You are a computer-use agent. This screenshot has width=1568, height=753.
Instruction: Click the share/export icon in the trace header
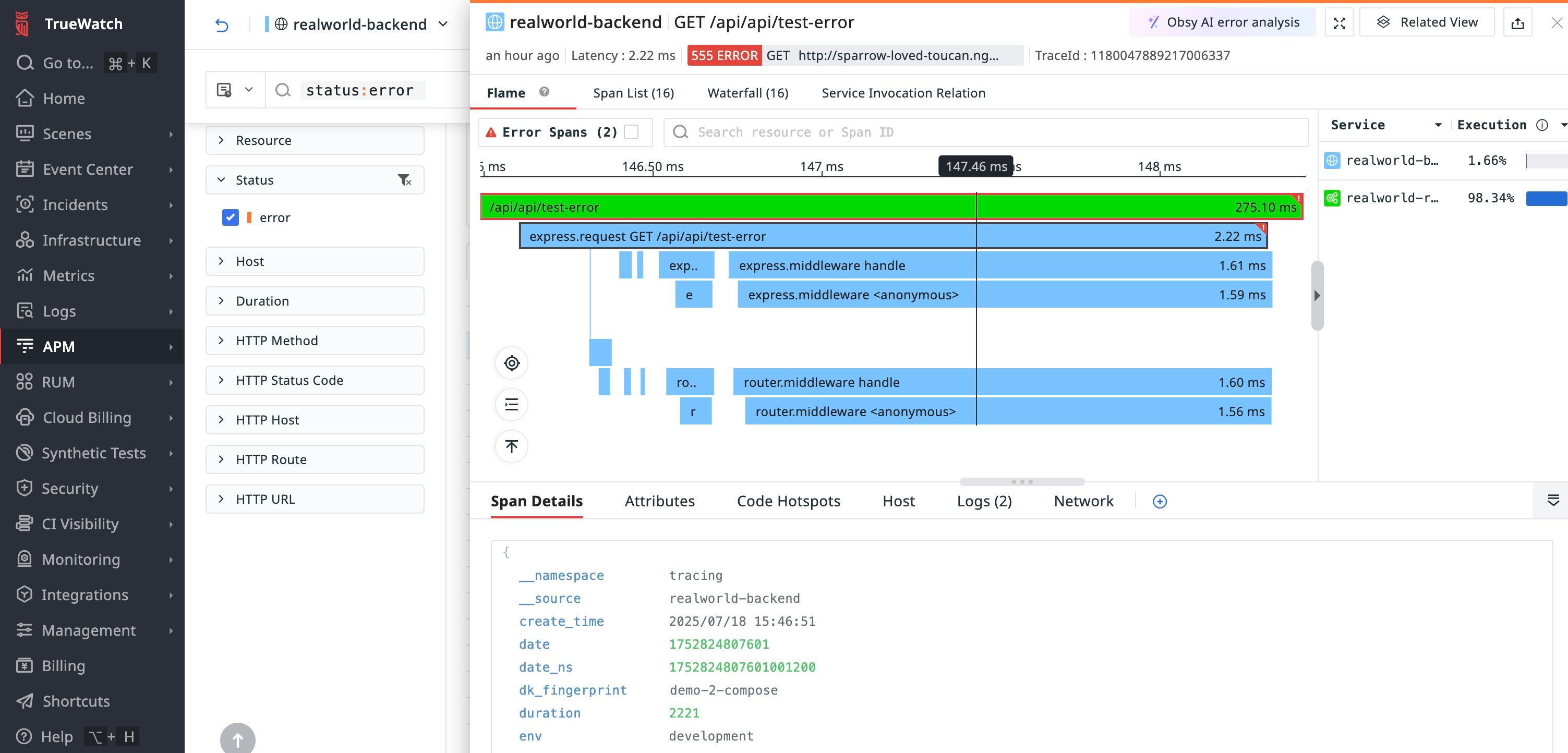click(x=1518, y=22)
